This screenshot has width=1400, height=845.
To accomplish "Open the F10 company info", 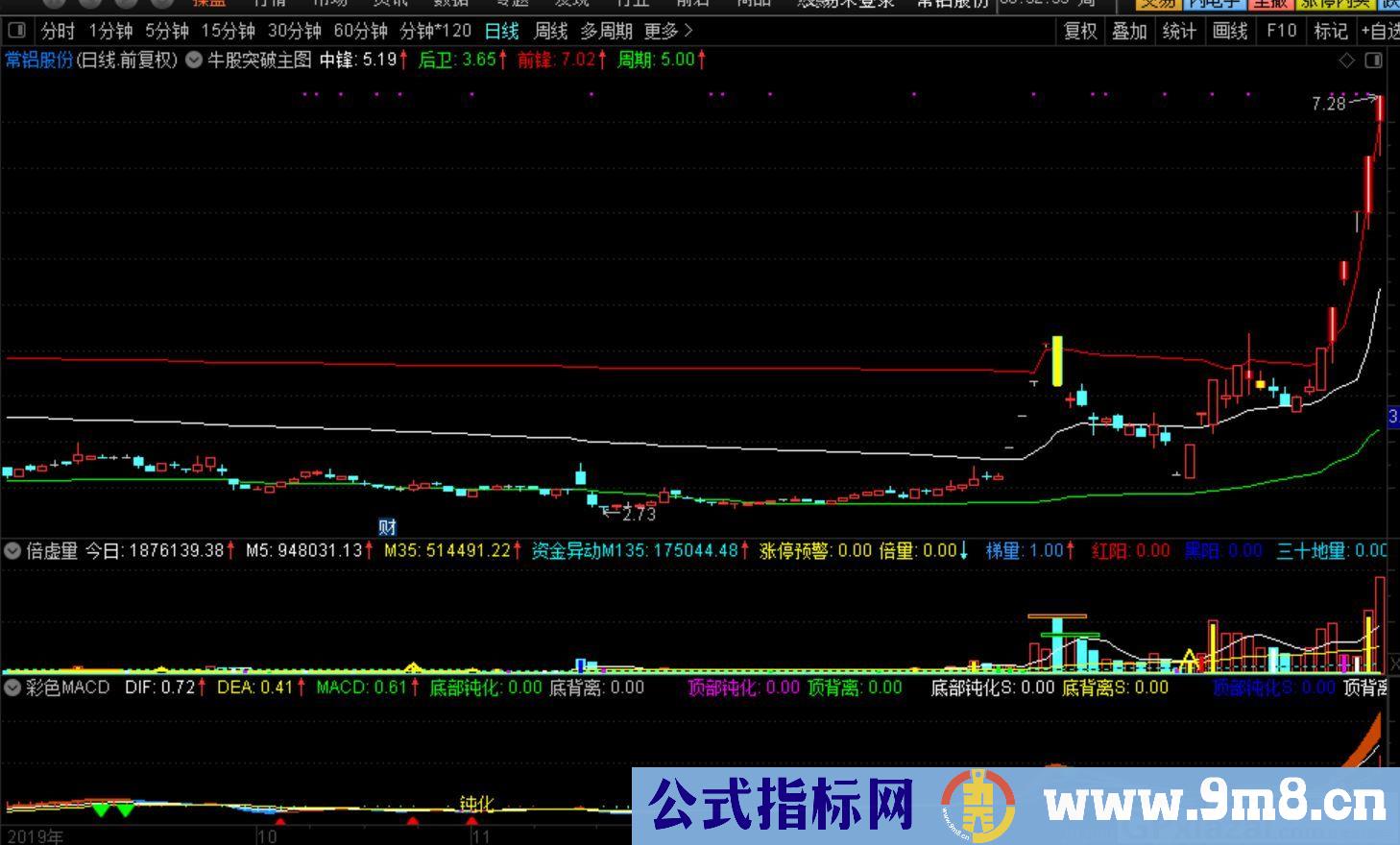I will click(x=1281, y=32).
